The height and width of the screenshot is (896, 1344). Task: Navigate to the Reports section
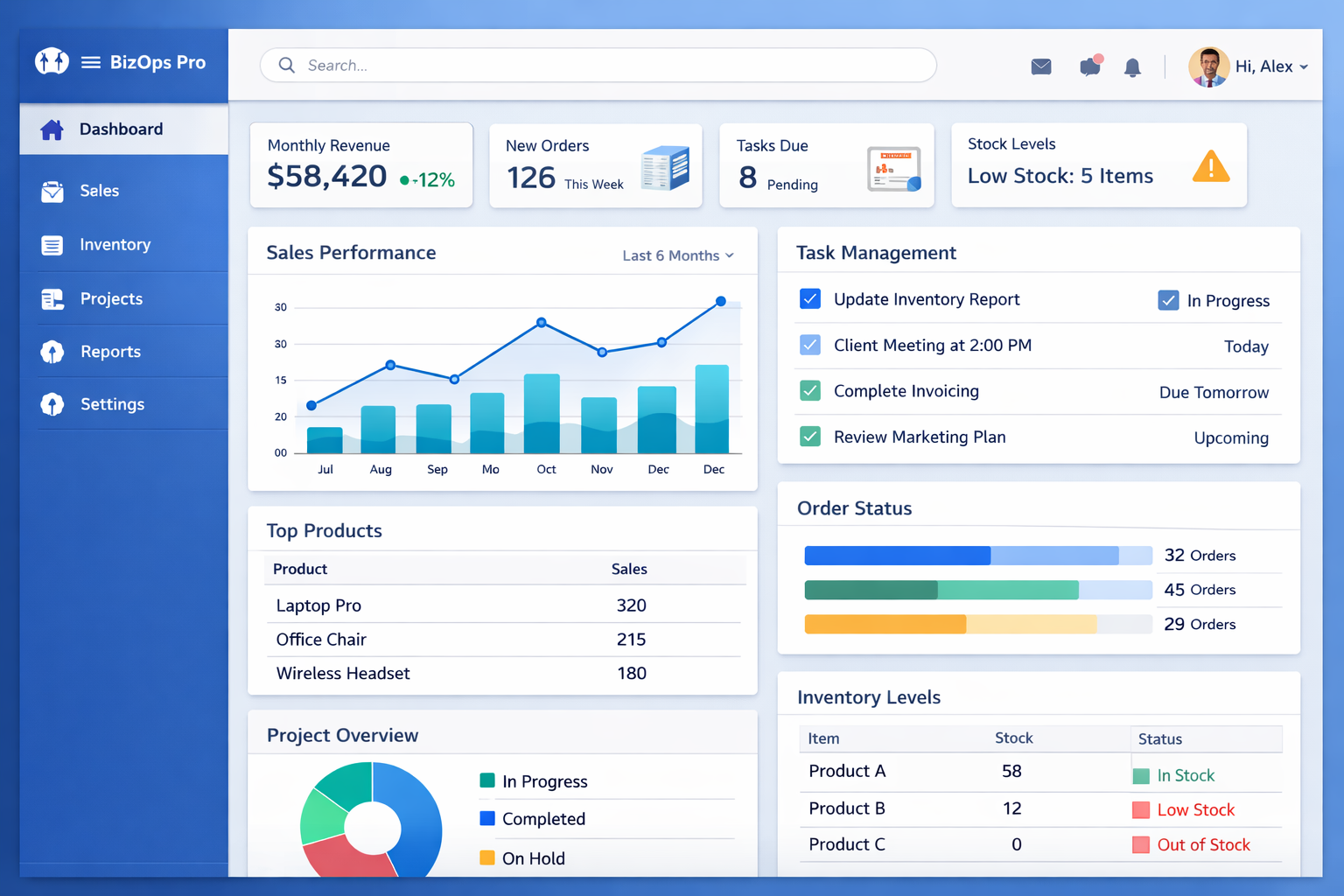[x=110, y=352]
